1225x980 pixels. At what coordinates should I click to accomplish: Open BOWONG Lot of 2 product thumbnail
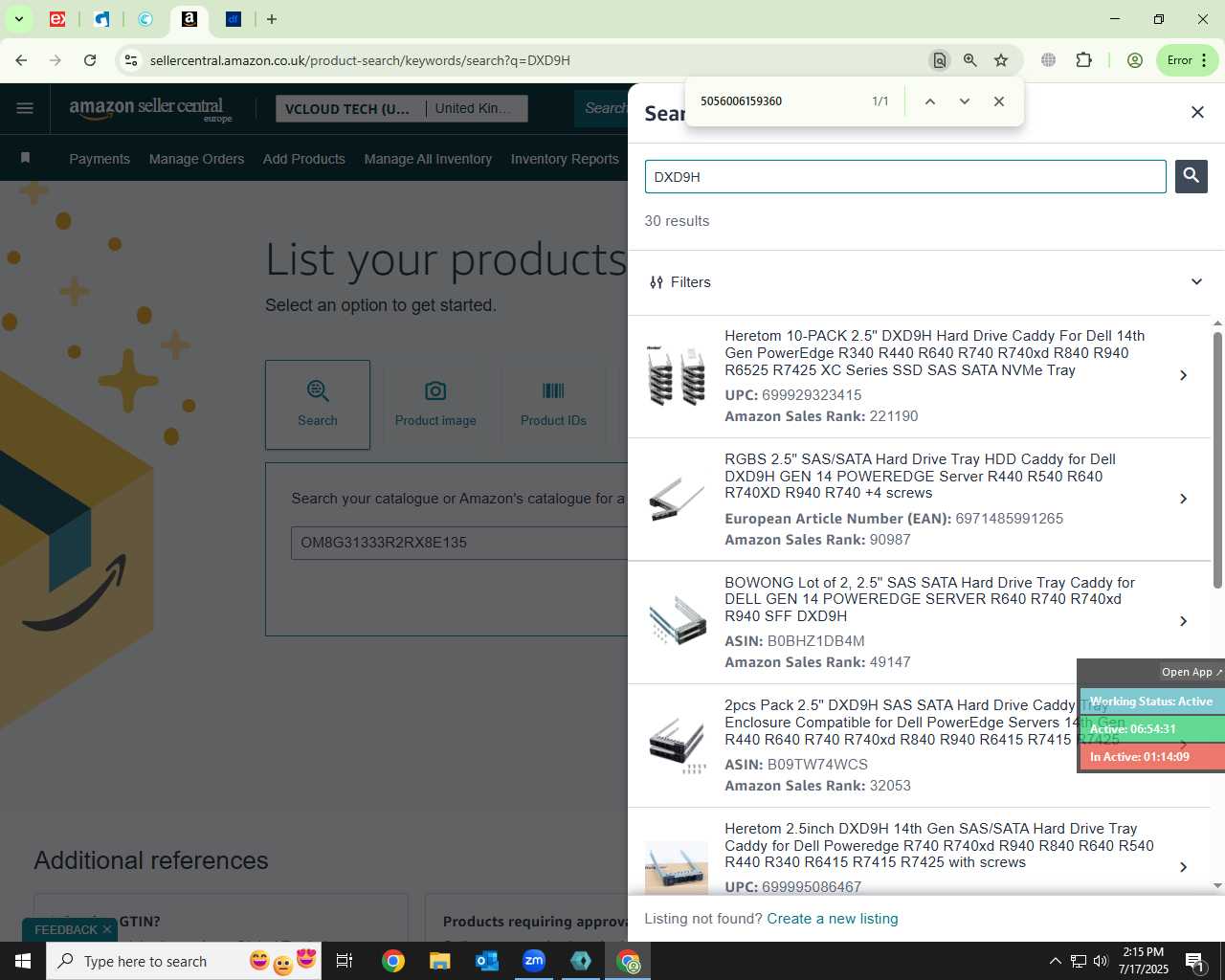pos(677,621)
